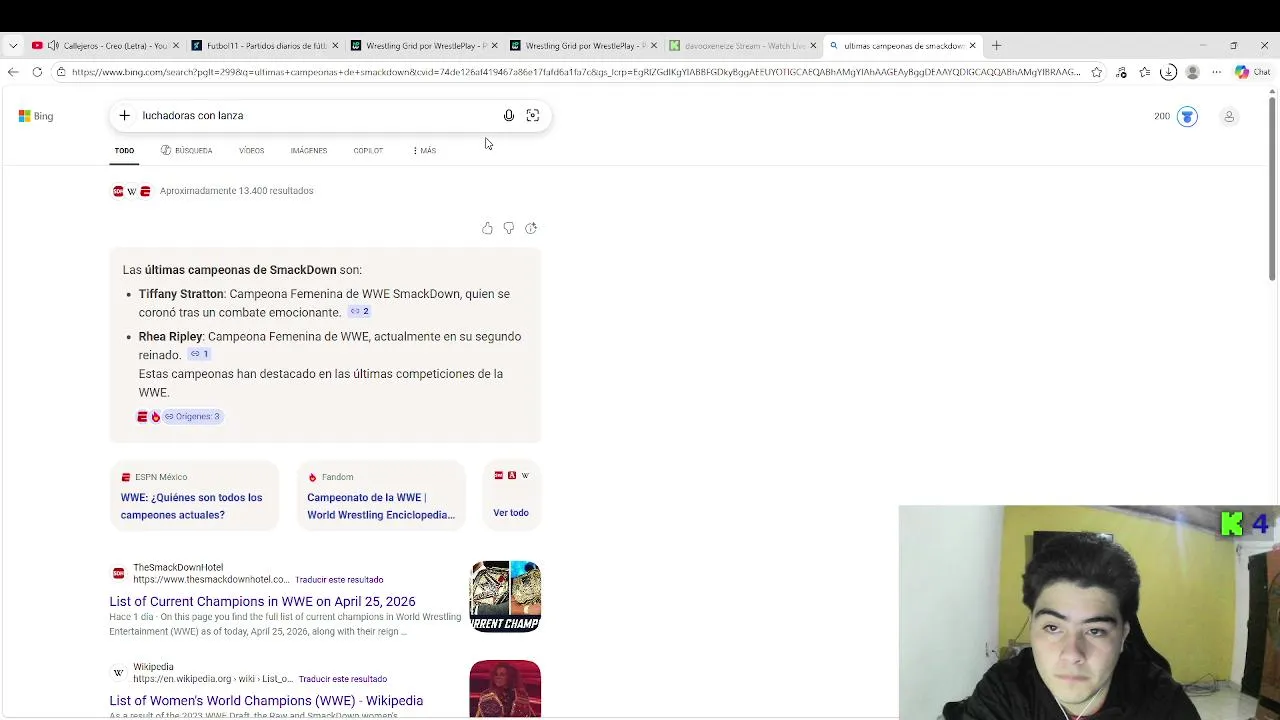Switch to the BÚSQUEDA tab
1280x720 pixels.
[x=186, y=150]
